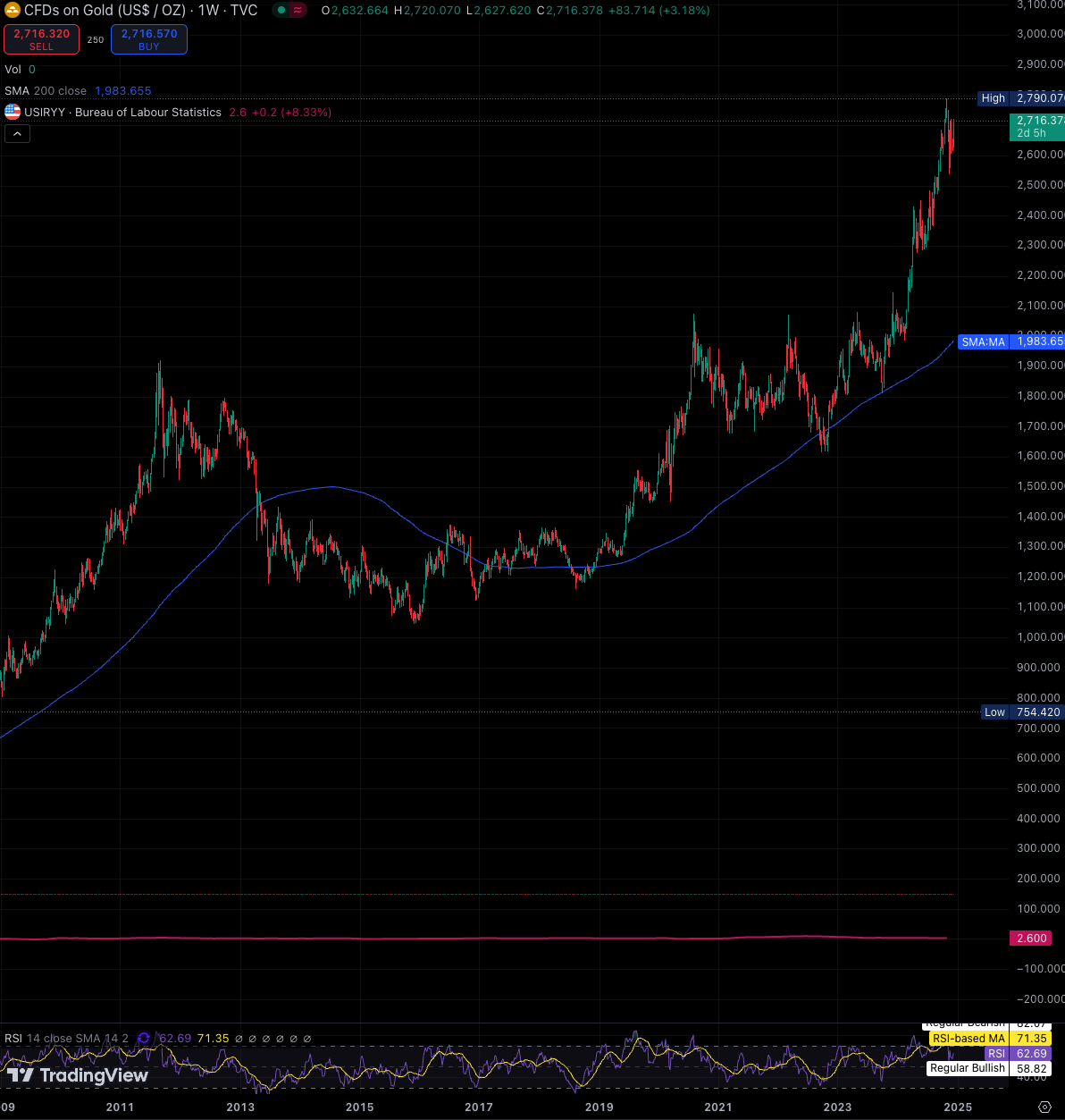Click the red 2.600 USIRYY scale label
The image size is (1065, 1120).
pos(1029,939)
